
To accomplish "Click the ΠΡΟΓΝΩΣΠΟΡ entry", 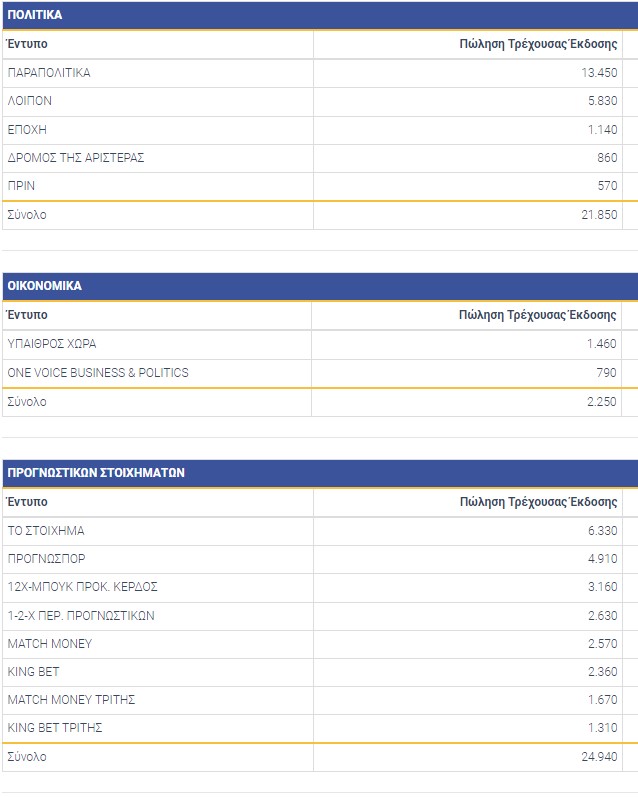I will [x=43, y=559].
